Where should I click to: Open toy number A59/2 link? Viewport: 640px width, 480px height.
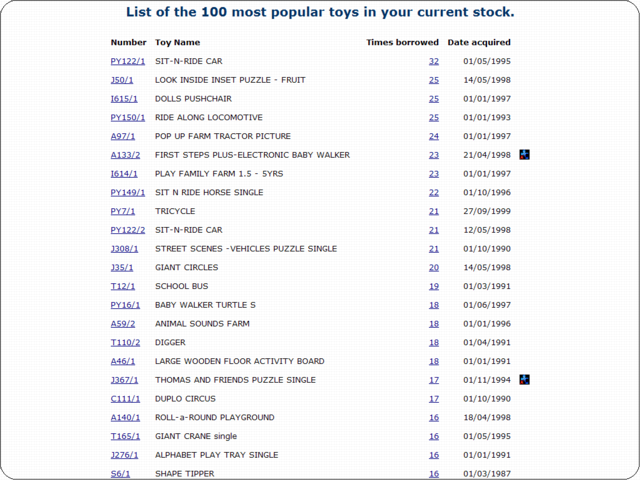click(122, 324)
